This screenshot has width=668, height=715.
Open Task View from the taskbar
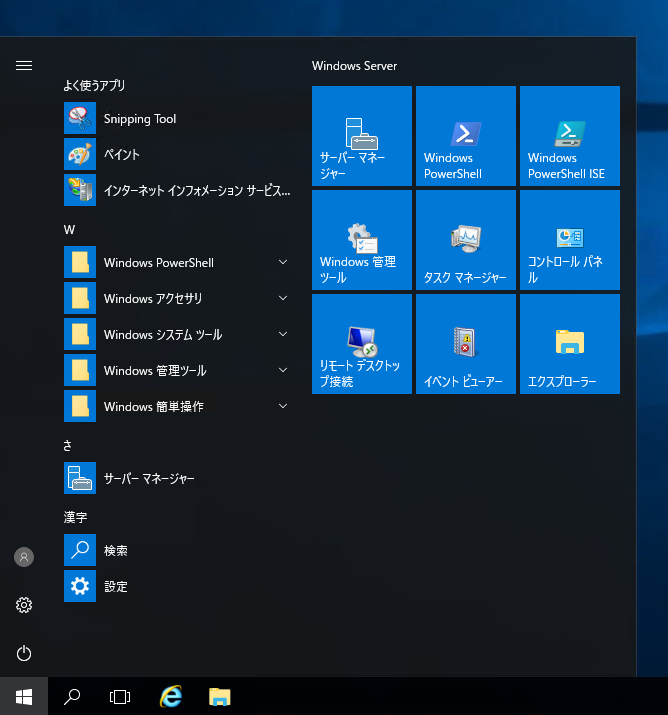120,697
